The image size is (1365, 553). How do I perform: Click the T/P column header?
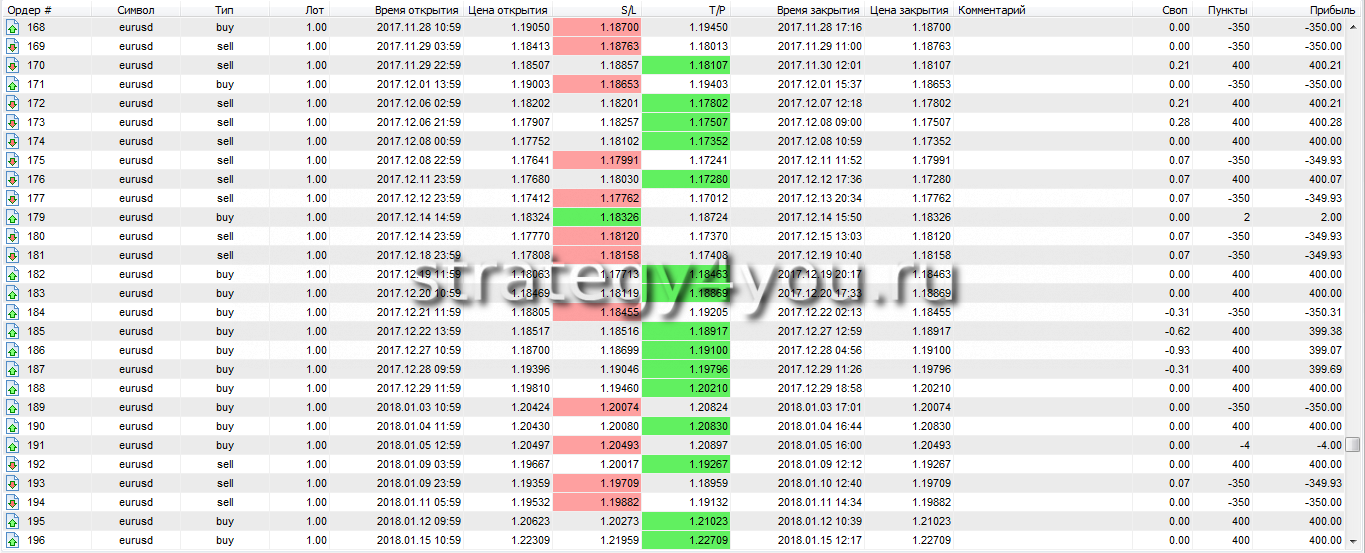point(691,9)
